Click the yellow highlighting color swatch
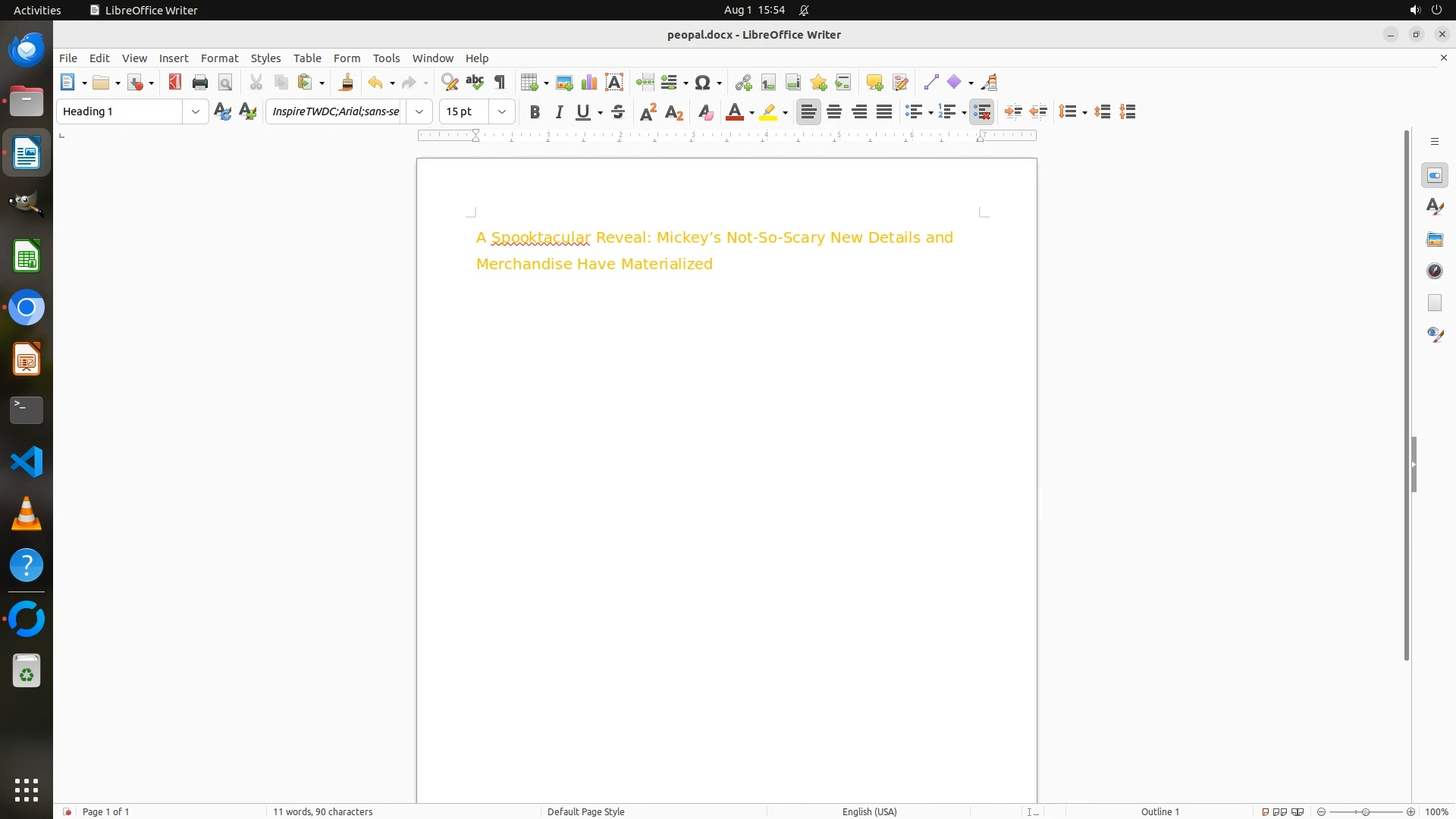1456x819 pixels. (x=768, y=112)
